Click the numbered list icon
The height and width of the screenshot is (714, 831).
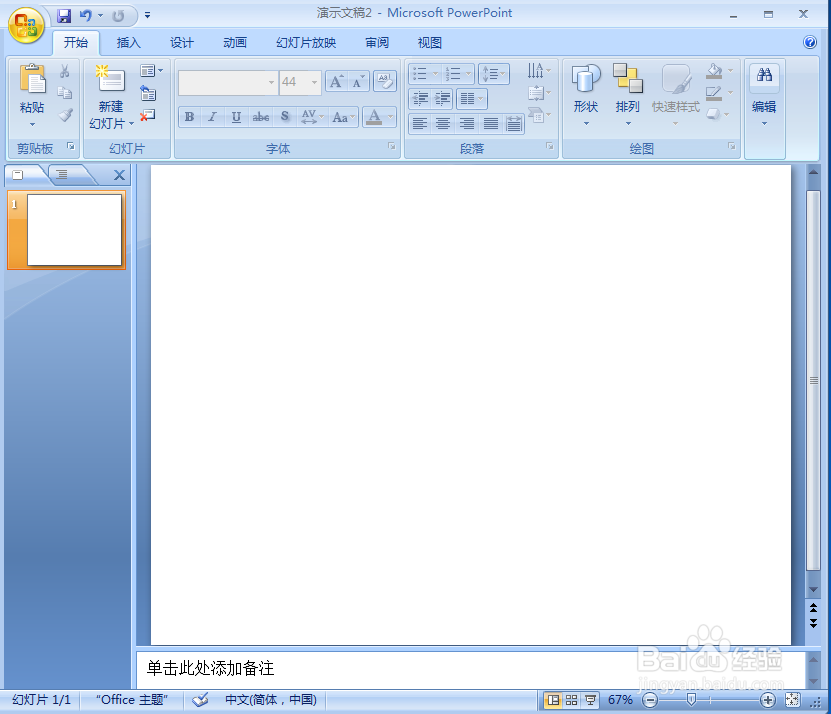[453, 74]
